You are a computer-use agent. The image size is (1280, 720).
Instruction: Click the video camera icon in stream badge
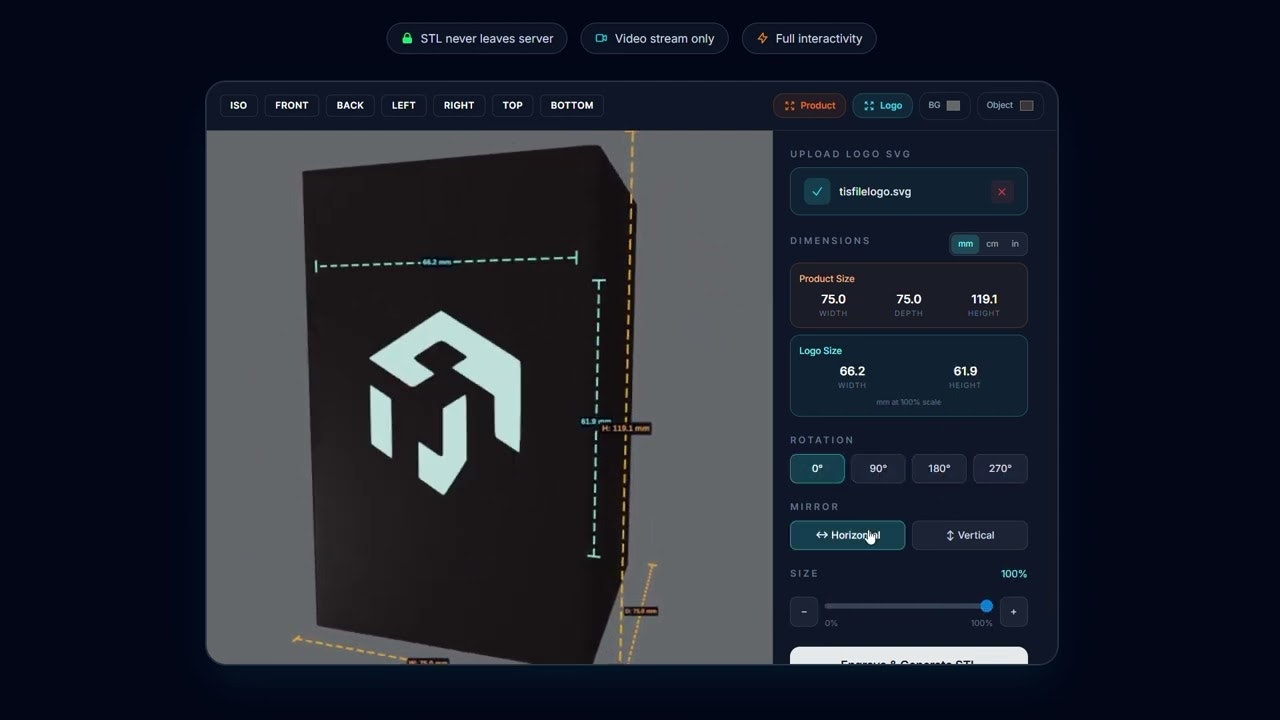click(x=601, y=38)
